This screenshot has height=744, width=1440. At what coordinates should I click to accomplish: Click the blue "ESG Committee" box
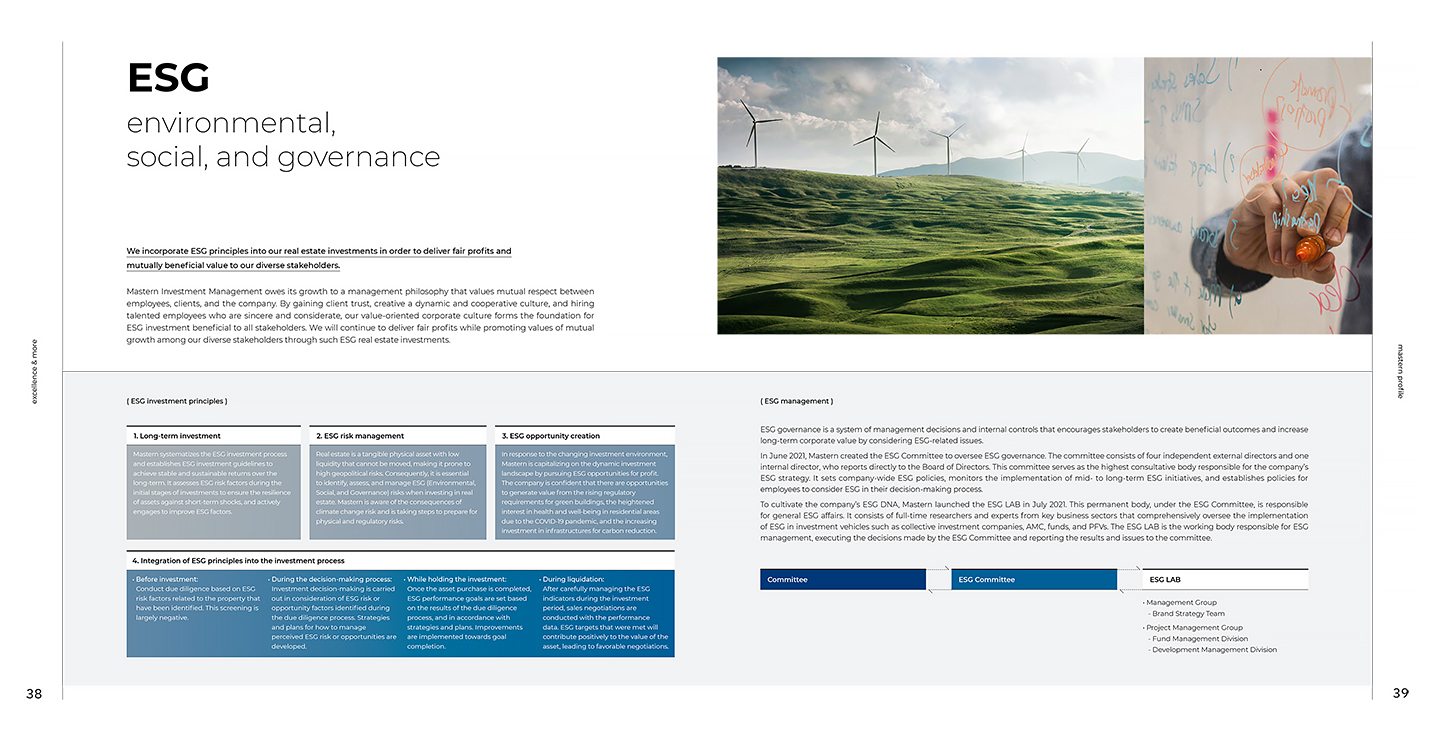click(x=1034, y=579)
